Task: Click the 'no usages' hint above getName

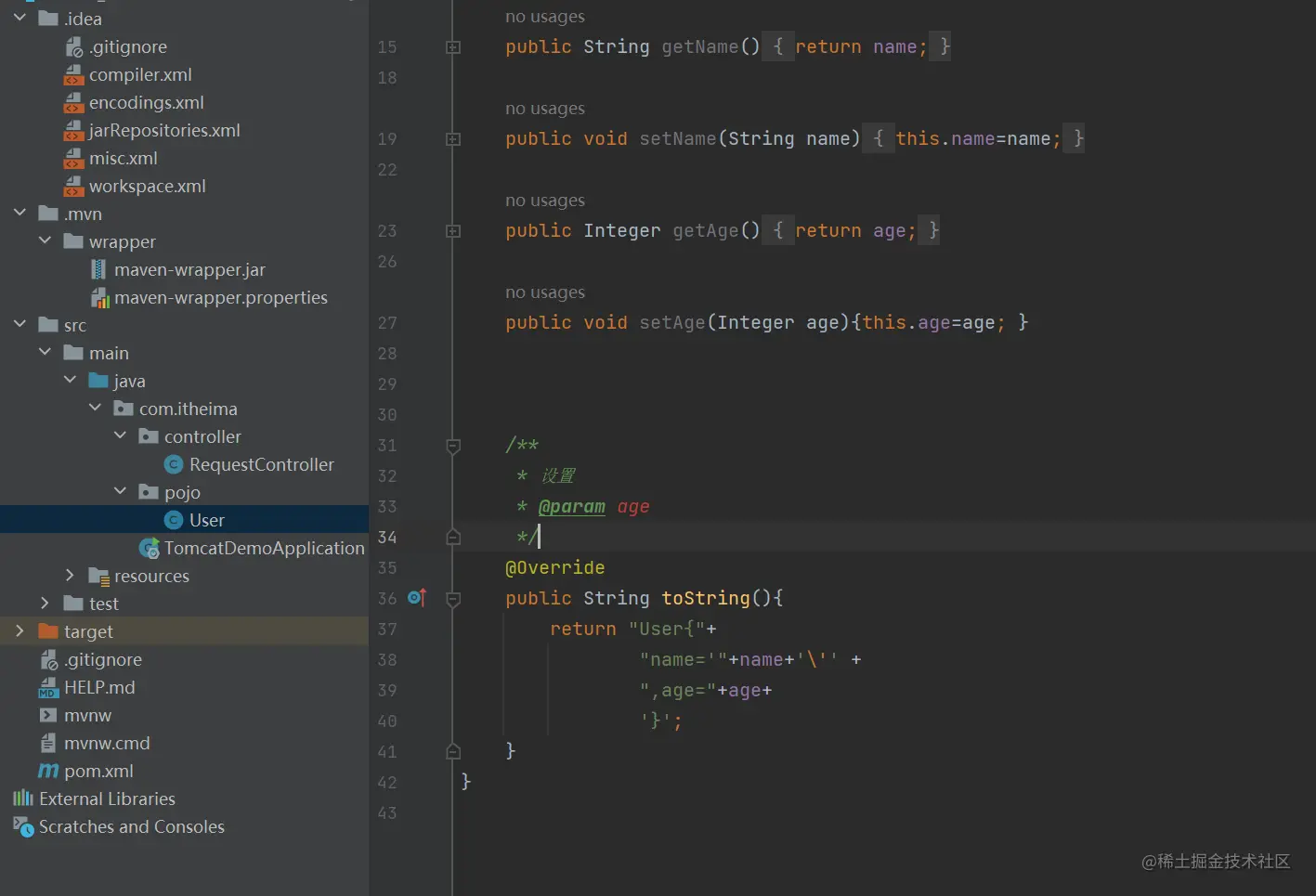Action: pyautogui.click(x=545, y=17)
